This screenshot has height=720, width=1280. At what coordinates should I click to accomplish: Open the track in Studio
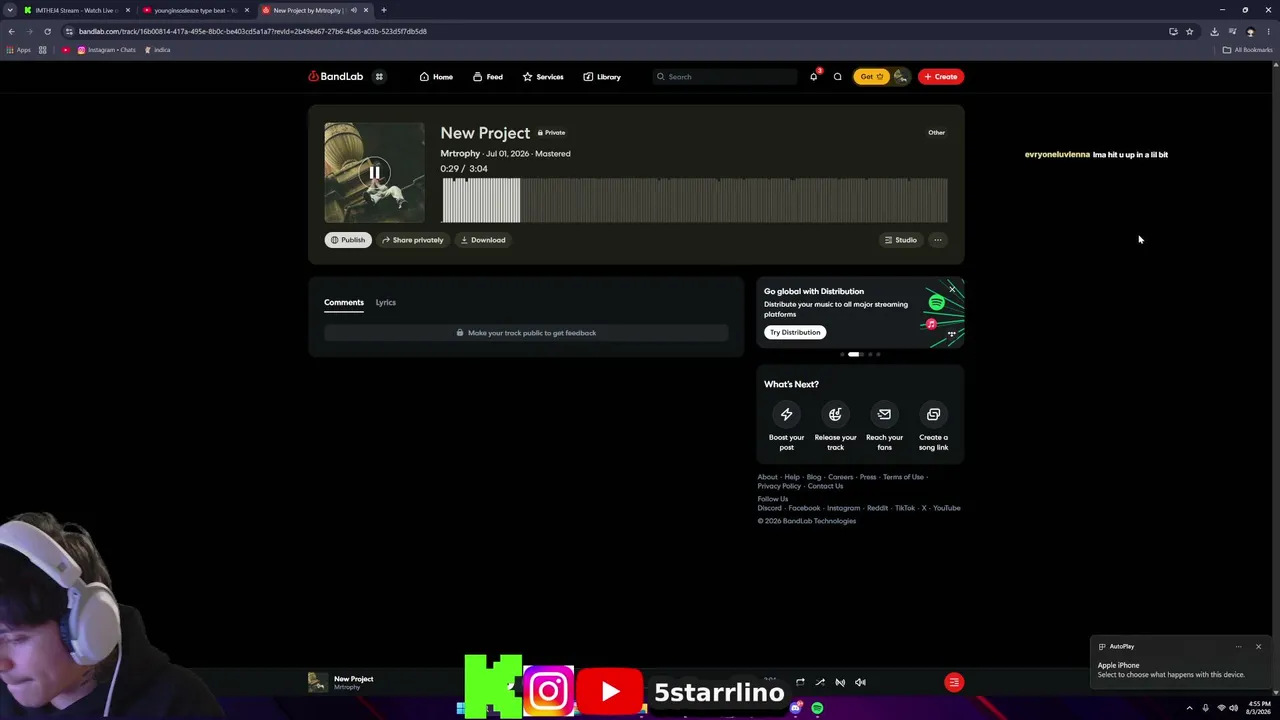coord(900,240)
